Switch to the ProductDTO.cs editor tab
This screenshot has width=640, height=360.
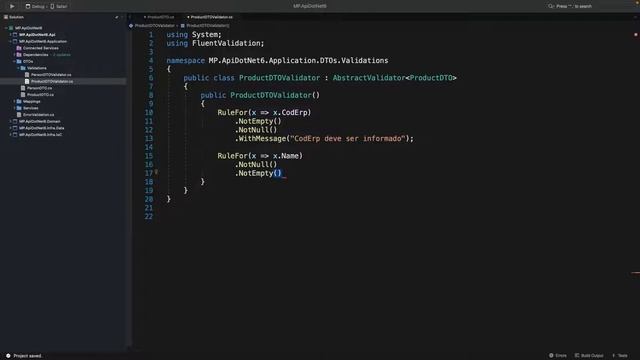pyautogui.click(x=160, y=17)
